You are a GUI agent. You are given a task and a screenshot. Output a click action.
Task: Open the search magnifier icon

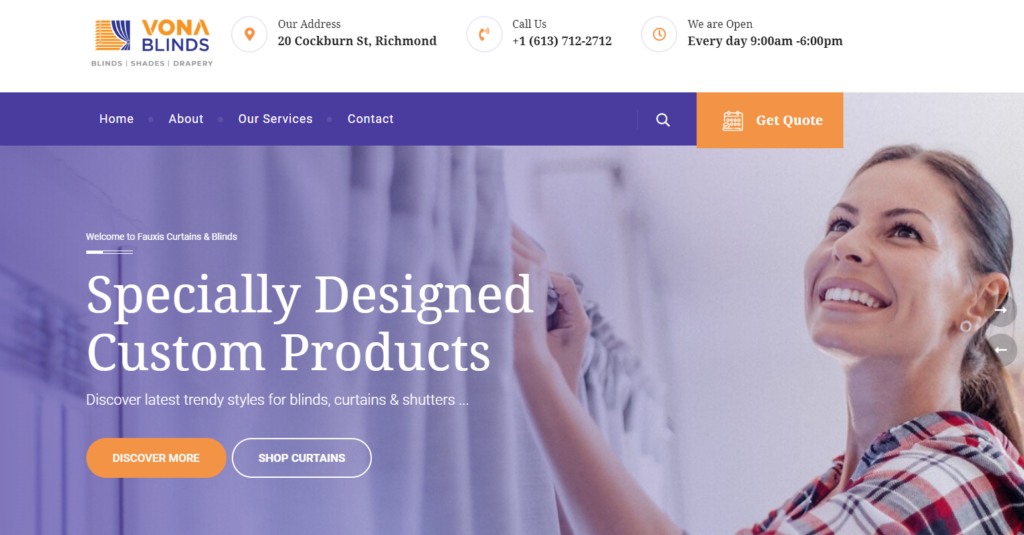click(663, 120)
